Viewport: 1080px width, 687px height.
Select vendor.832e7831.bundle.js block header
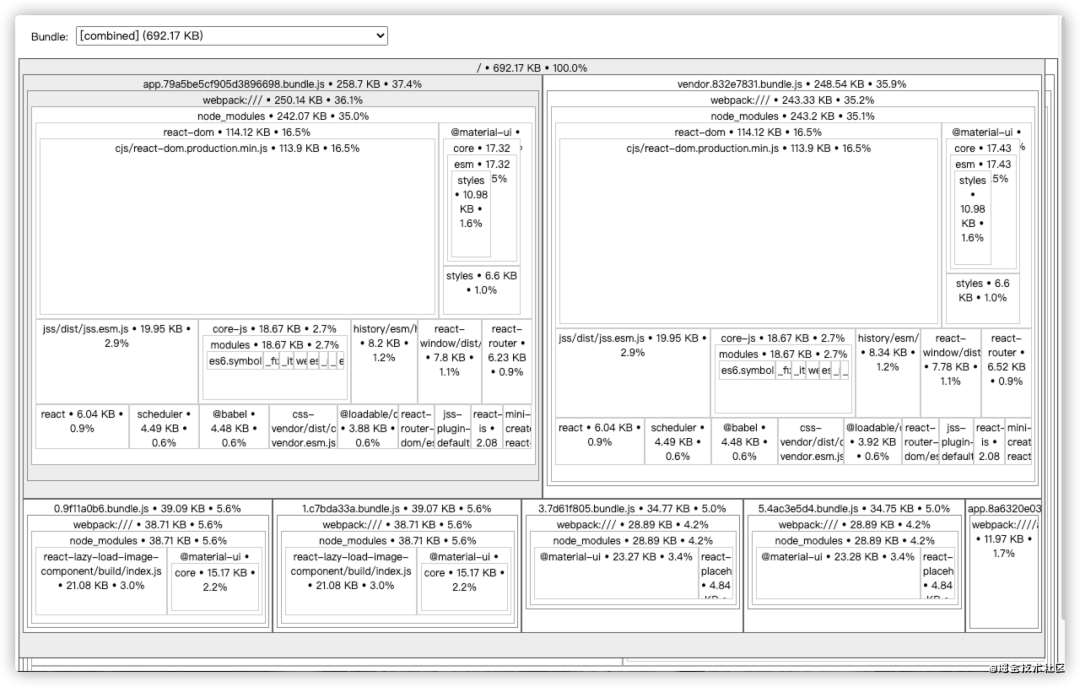pos(791,84)
